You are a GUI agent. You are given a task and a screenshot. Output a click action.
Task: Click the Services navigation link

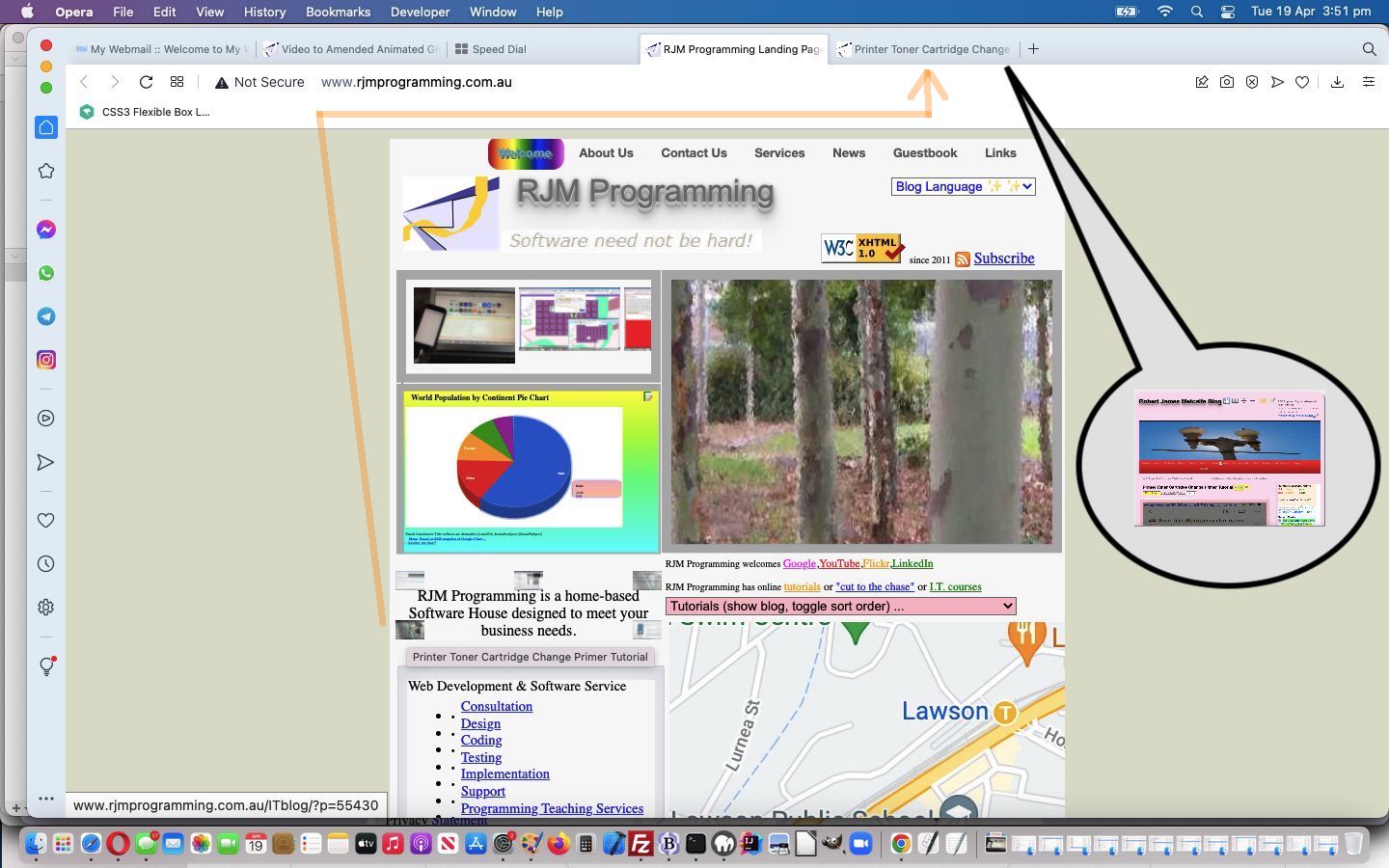pos(779,153)
